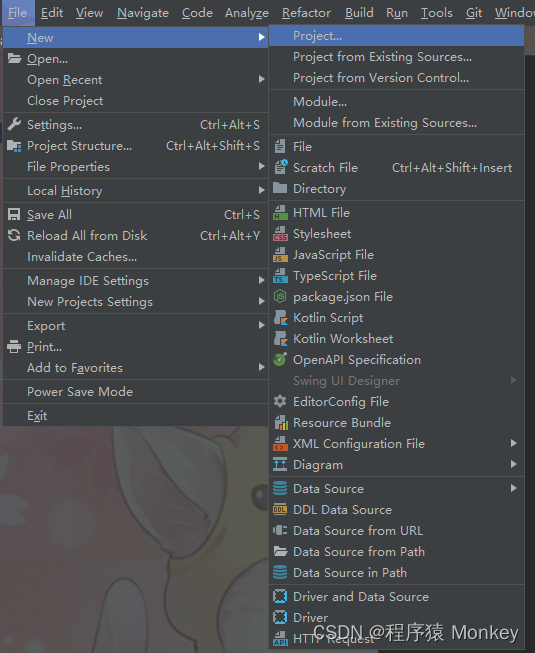
Task: Click the Data Source from URL icon
Action: click(280, 531)
